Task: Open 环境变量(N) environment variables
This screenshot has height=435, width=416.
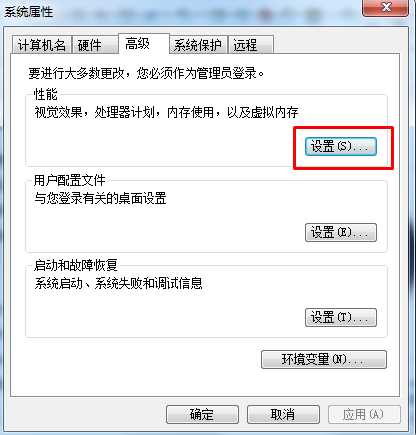Action: (324, 359)
